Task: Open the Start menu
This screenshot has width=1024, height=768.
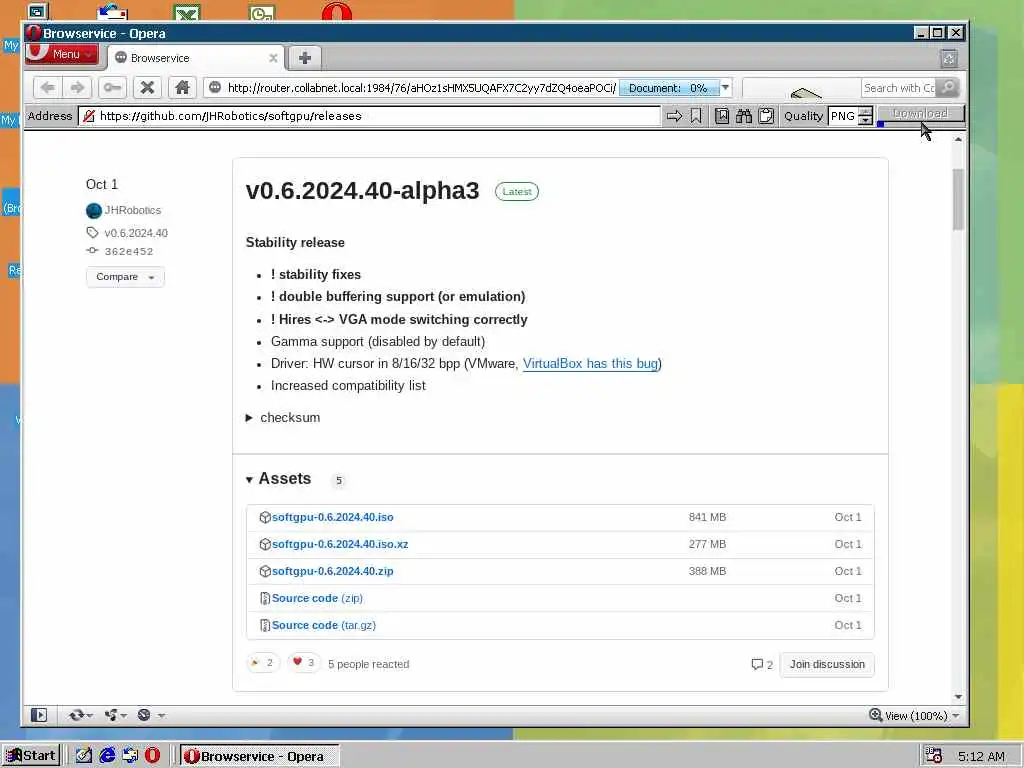Action: click(31, 756)
